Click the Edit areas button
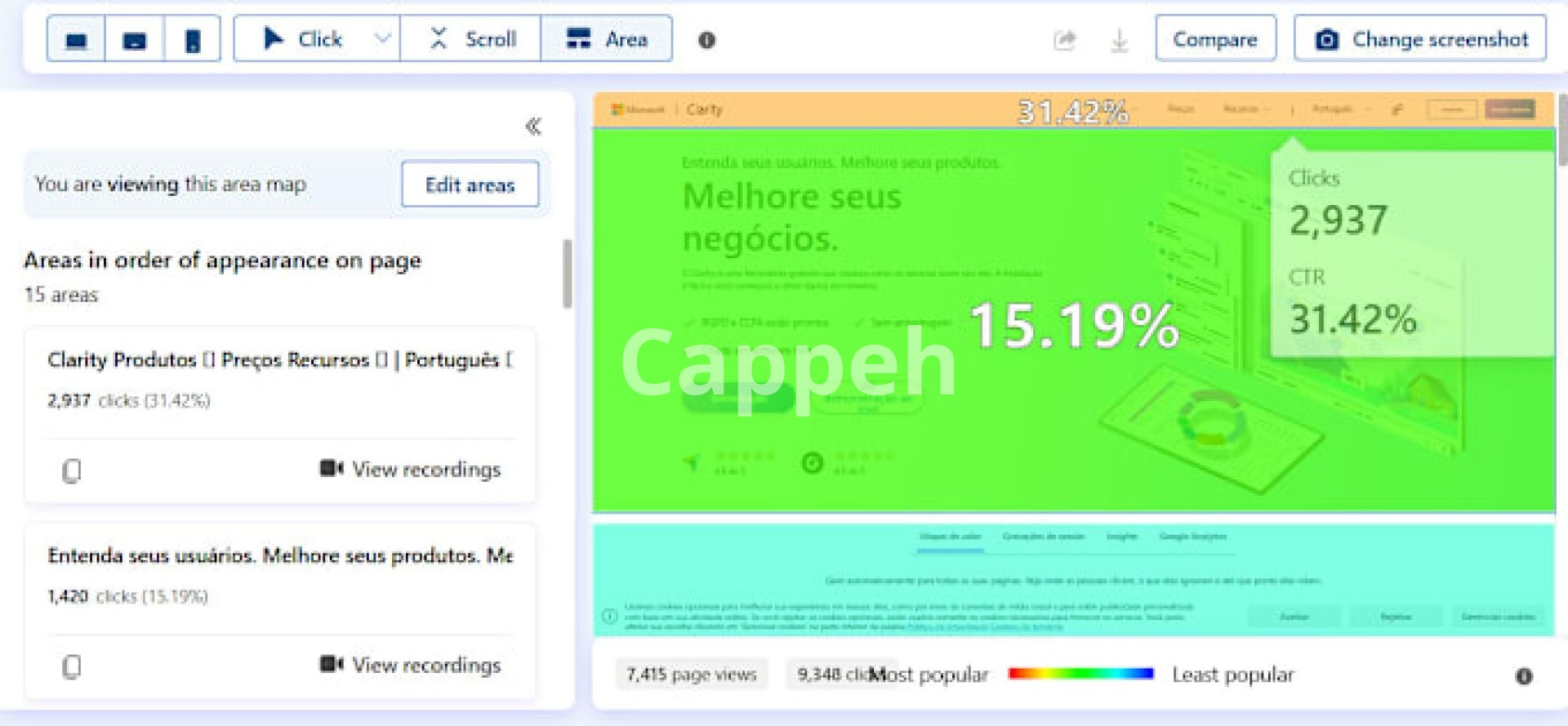The height and width of the screenshot is (726, 1568). click(x=470, y=185)
